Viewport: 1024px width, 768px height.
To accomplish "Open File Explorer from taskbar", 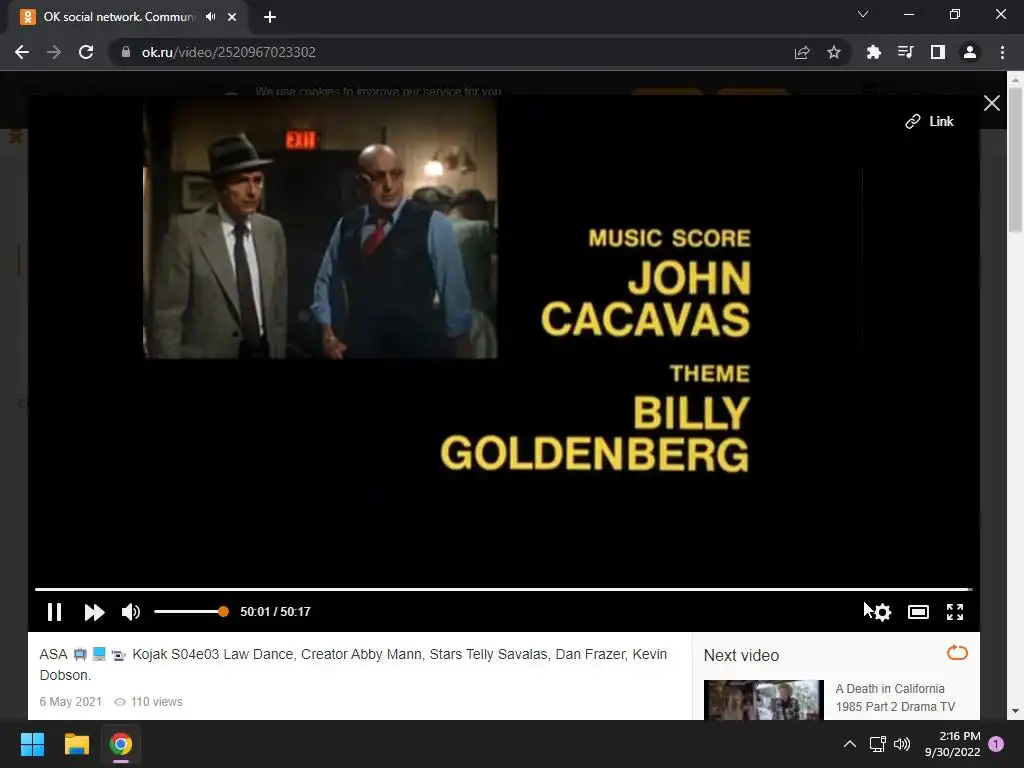I will tap(76, 744).
